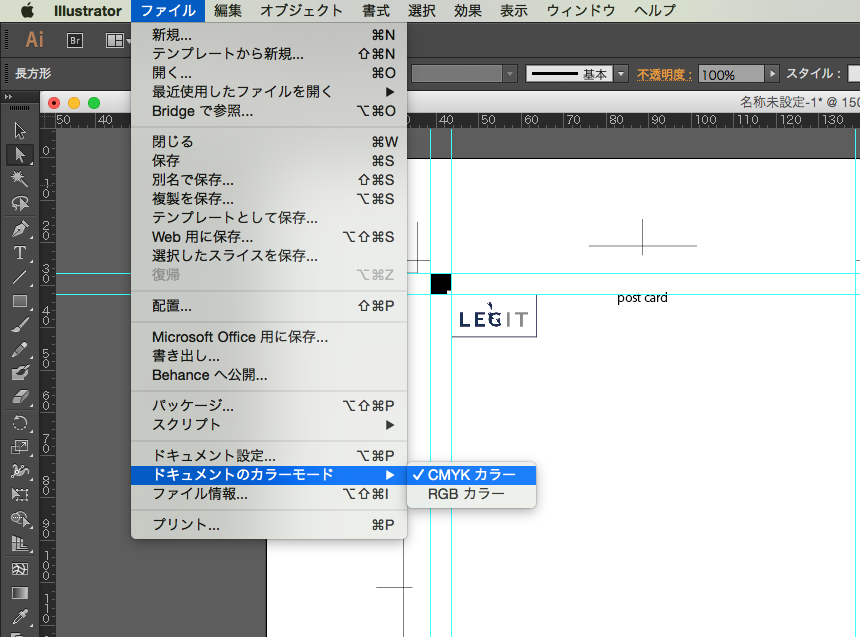
Task: Select the Paintbrush tool
Action: coord(20,325)
